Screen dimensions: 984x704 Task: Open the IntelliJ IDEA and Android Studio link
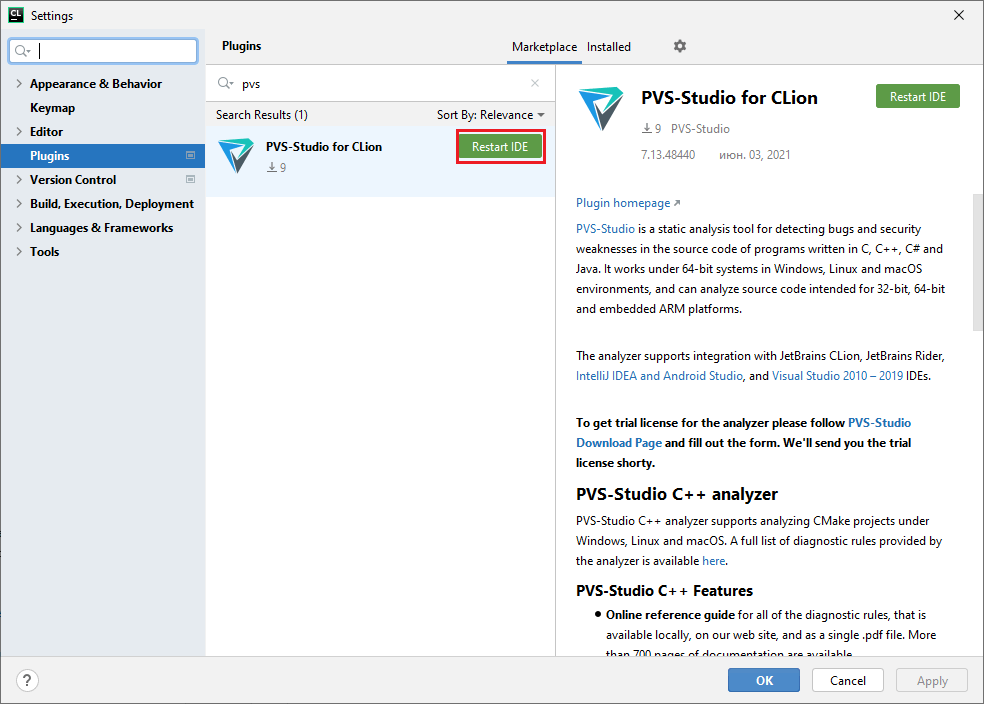coord(660,376)
